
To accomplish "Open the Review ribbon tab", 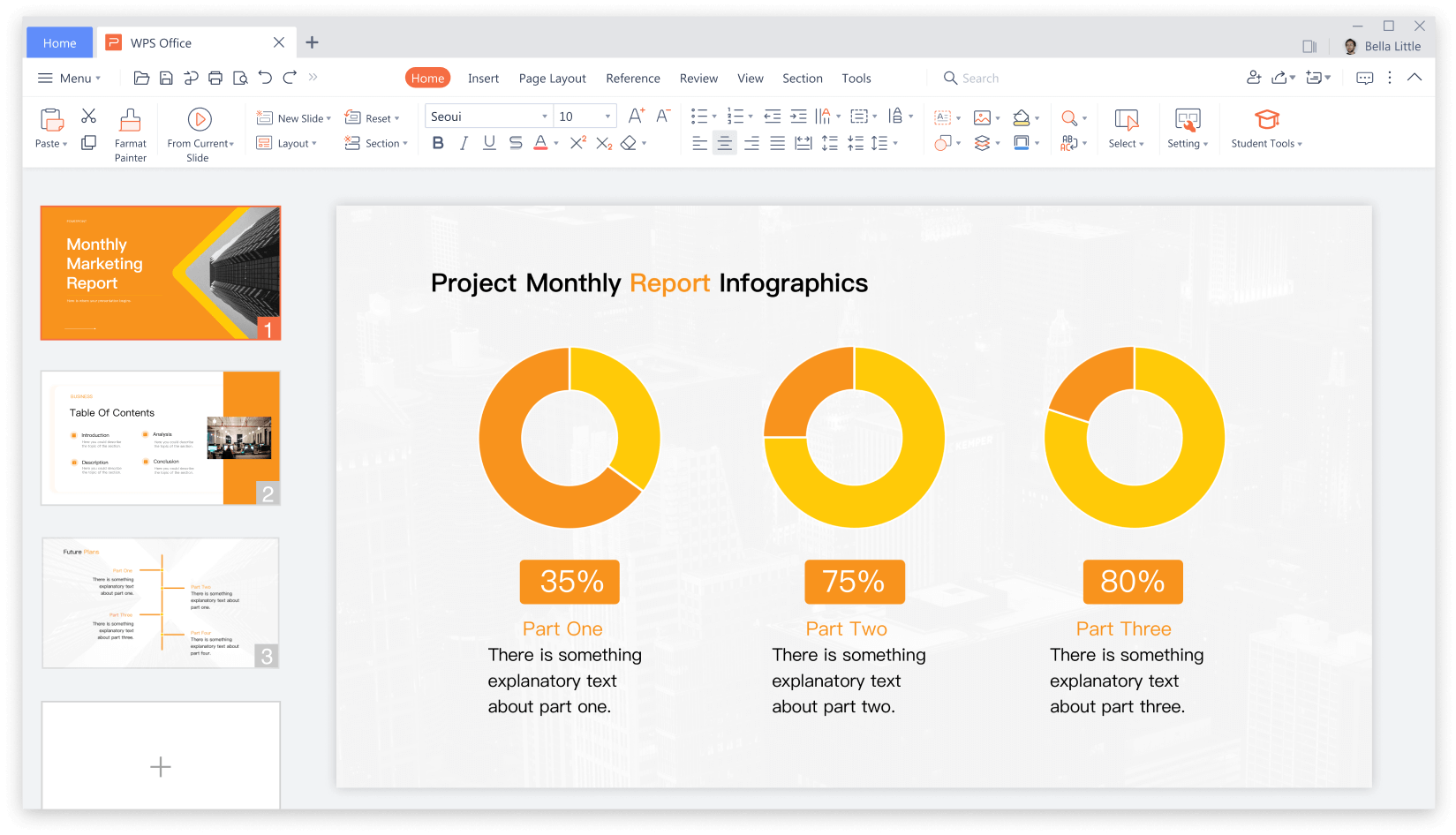I will point(698,78).
